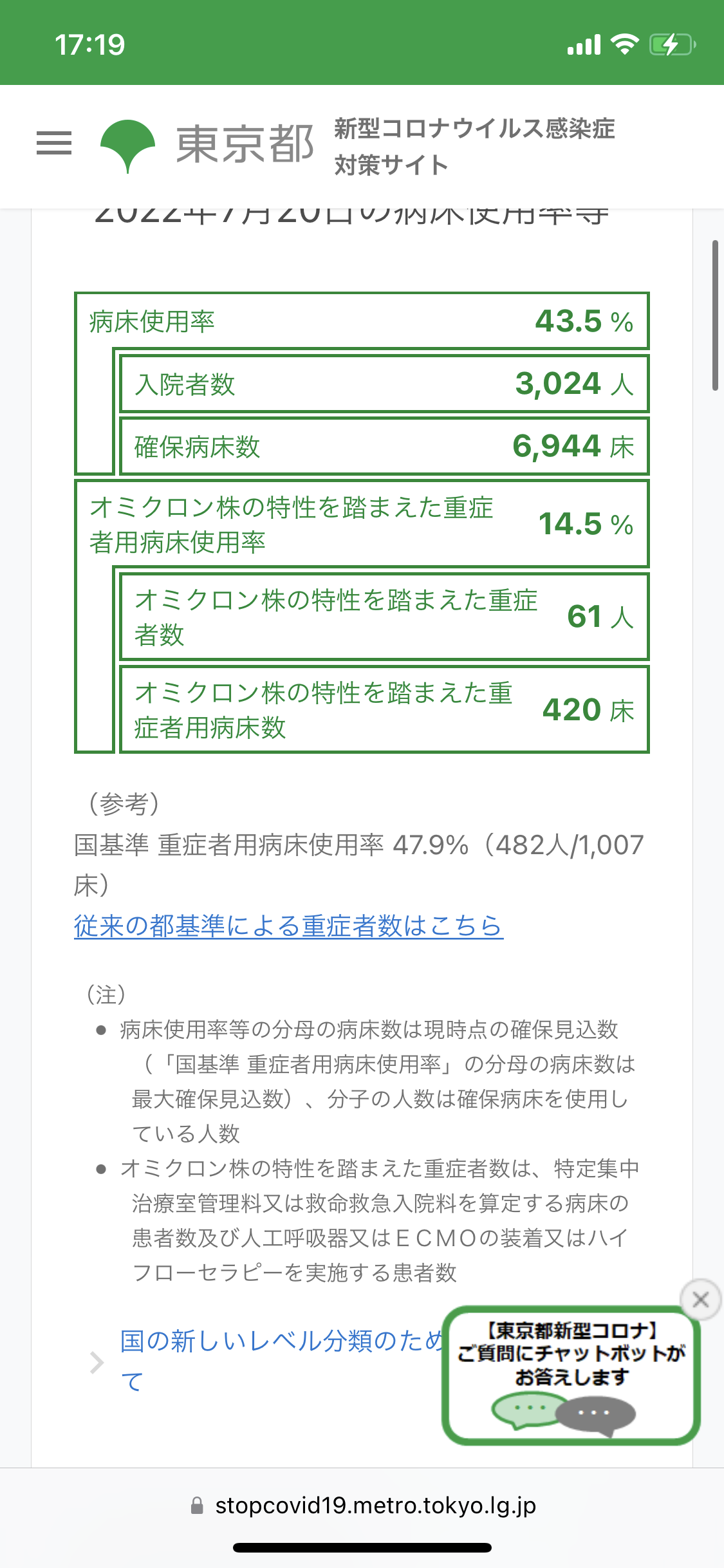This screenshot has width=724, height=1568.
Task: Open the Tokyo COVID chatbot banner
Action: pyautogui.click(x=571, y=1375)
